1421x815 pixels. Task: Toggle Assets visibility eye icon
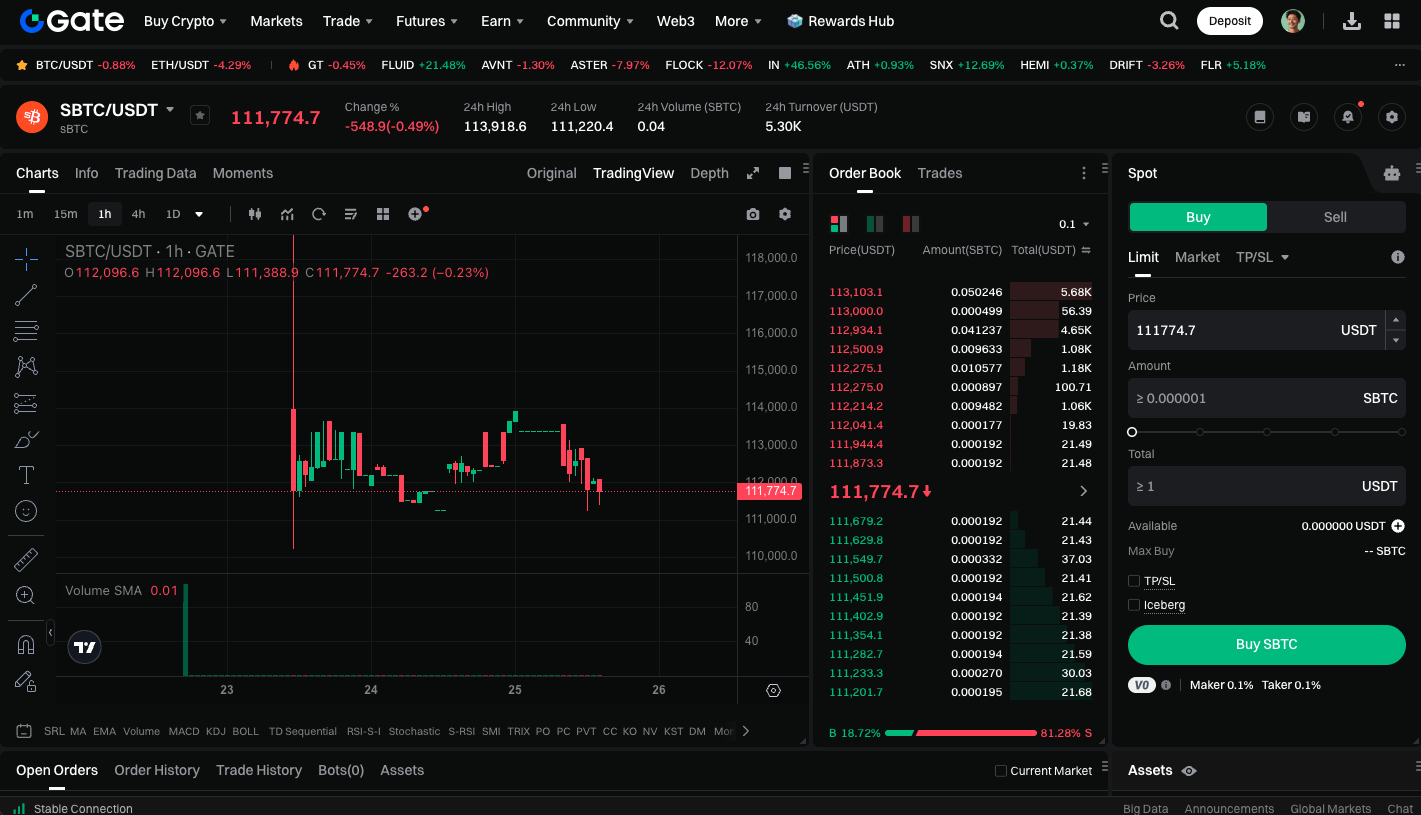coord(1189,771)
